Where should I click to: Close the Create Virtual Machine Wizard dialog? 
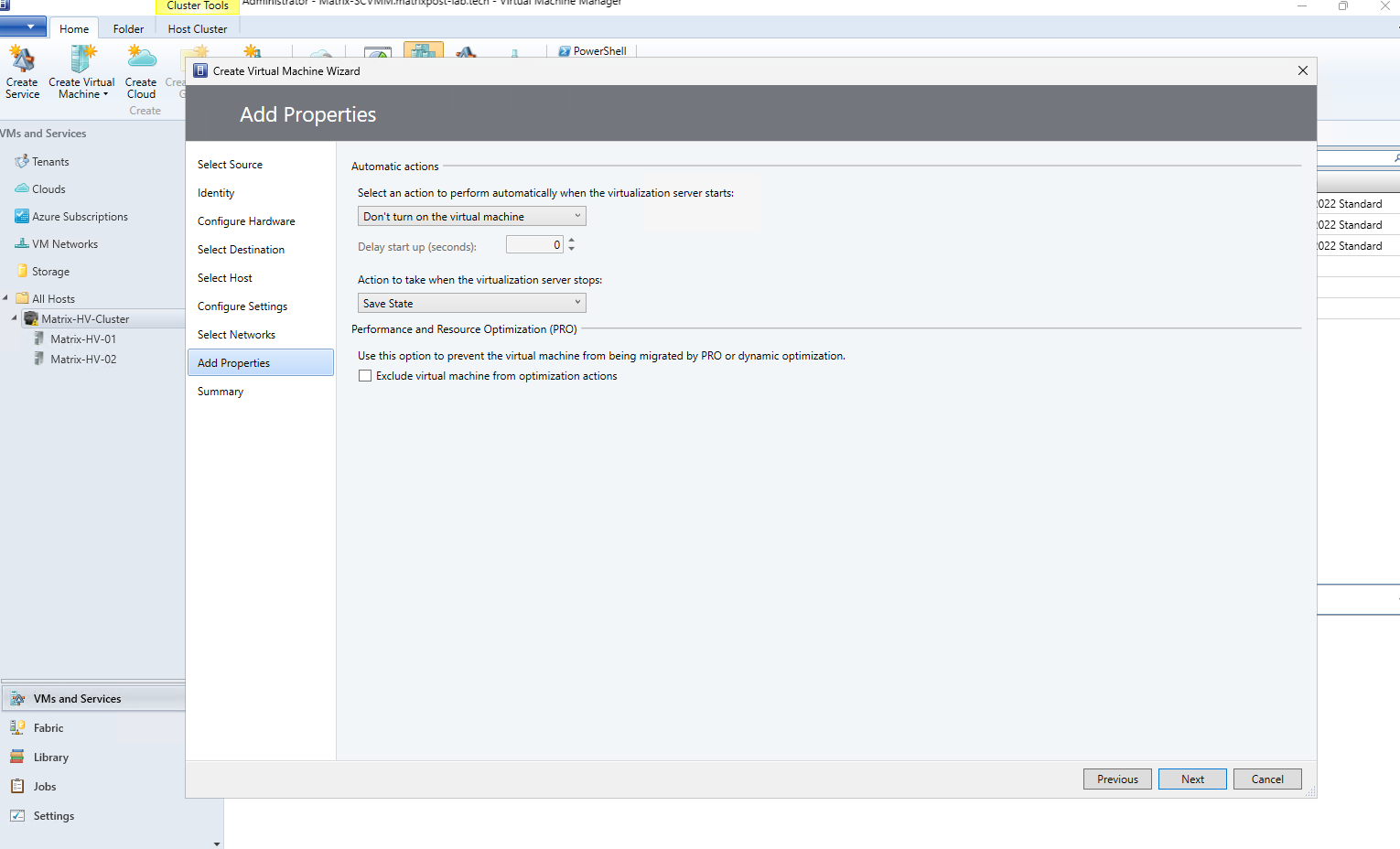coord(1303,70)
